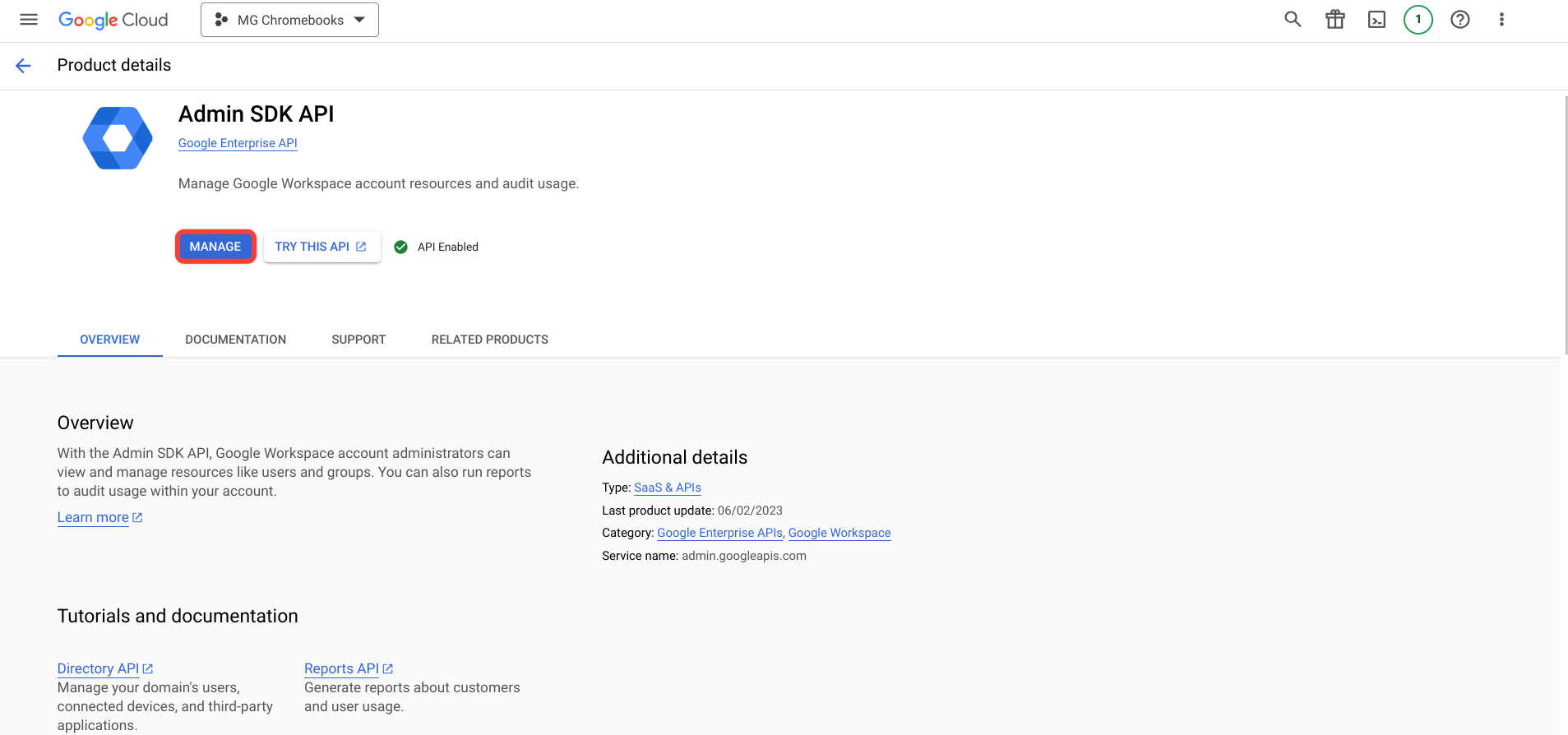This screenshot has width=1568, height=735.
Task: Activate Cloud Shell terminal icon
Action: click(1376, 20)
